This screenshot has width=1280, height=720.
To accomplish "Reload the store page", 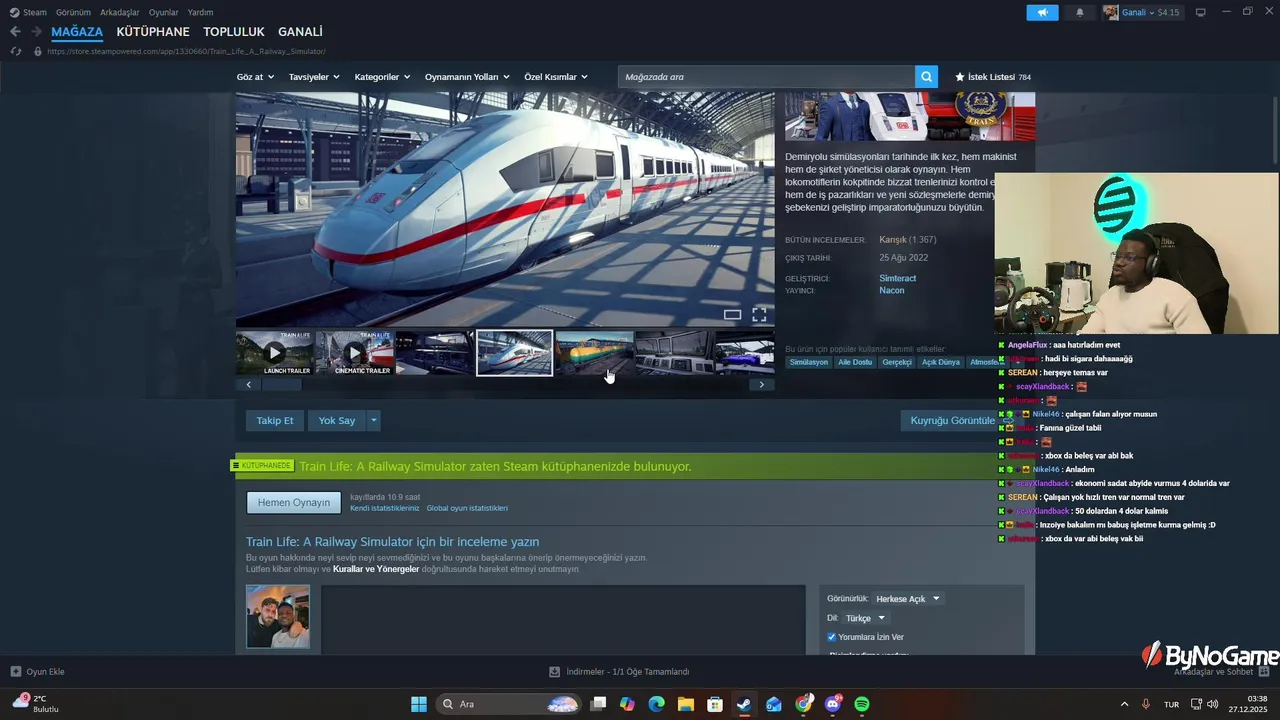I will 15,51.
